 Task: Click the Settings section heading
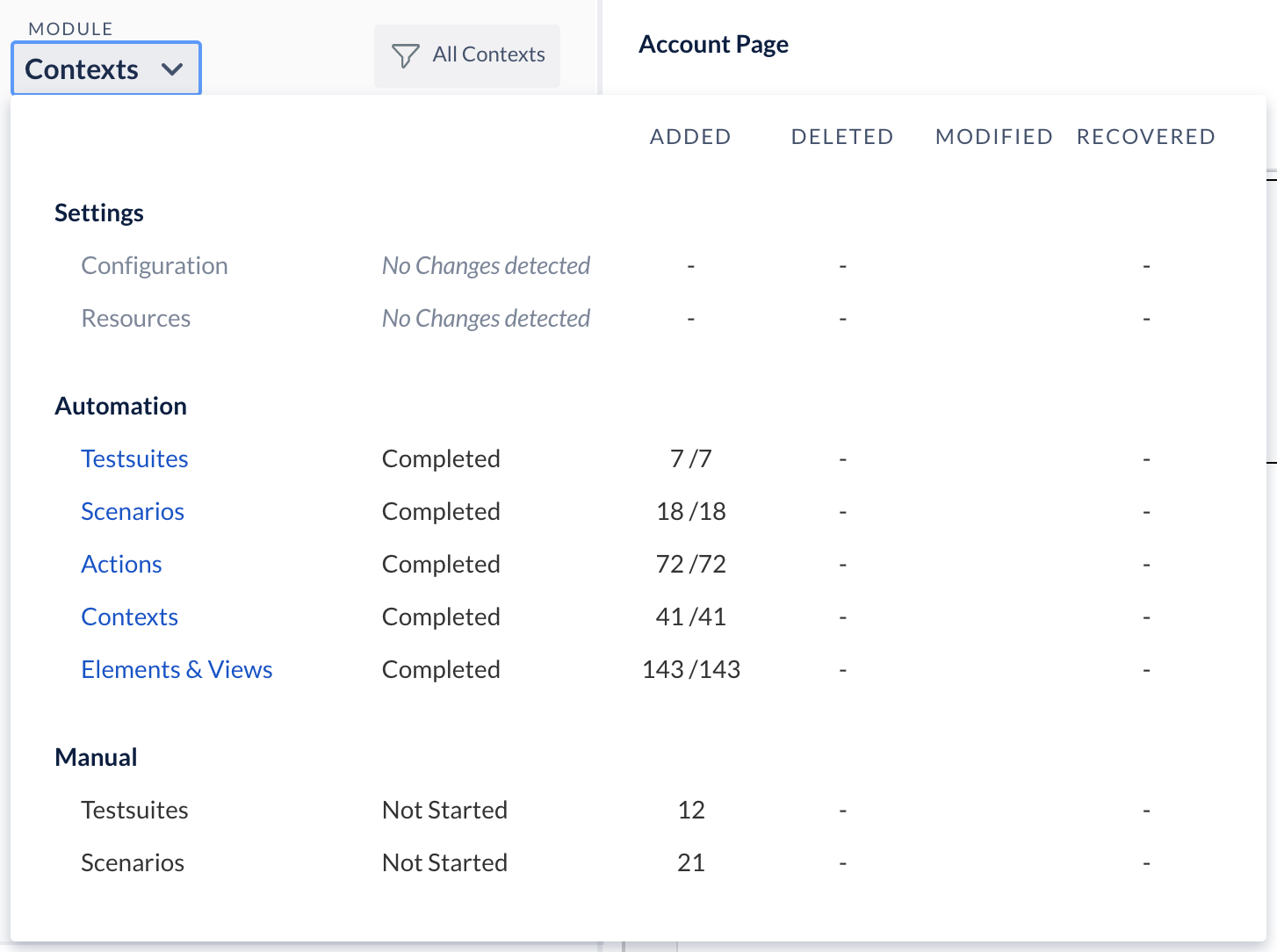point(99,213)
